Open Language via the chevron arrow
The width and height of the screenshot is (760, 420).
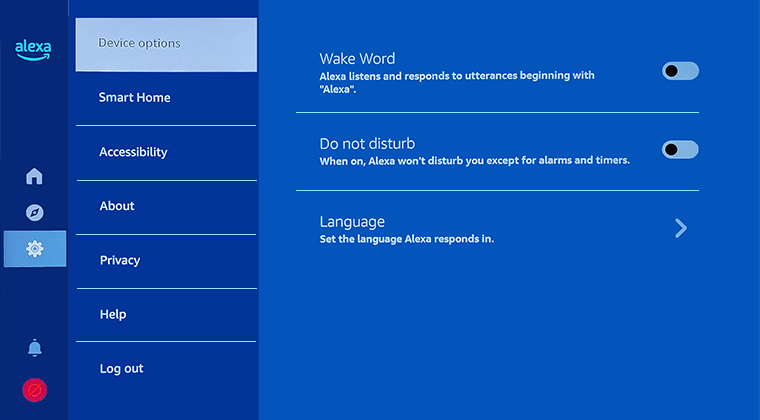point(681,228)
